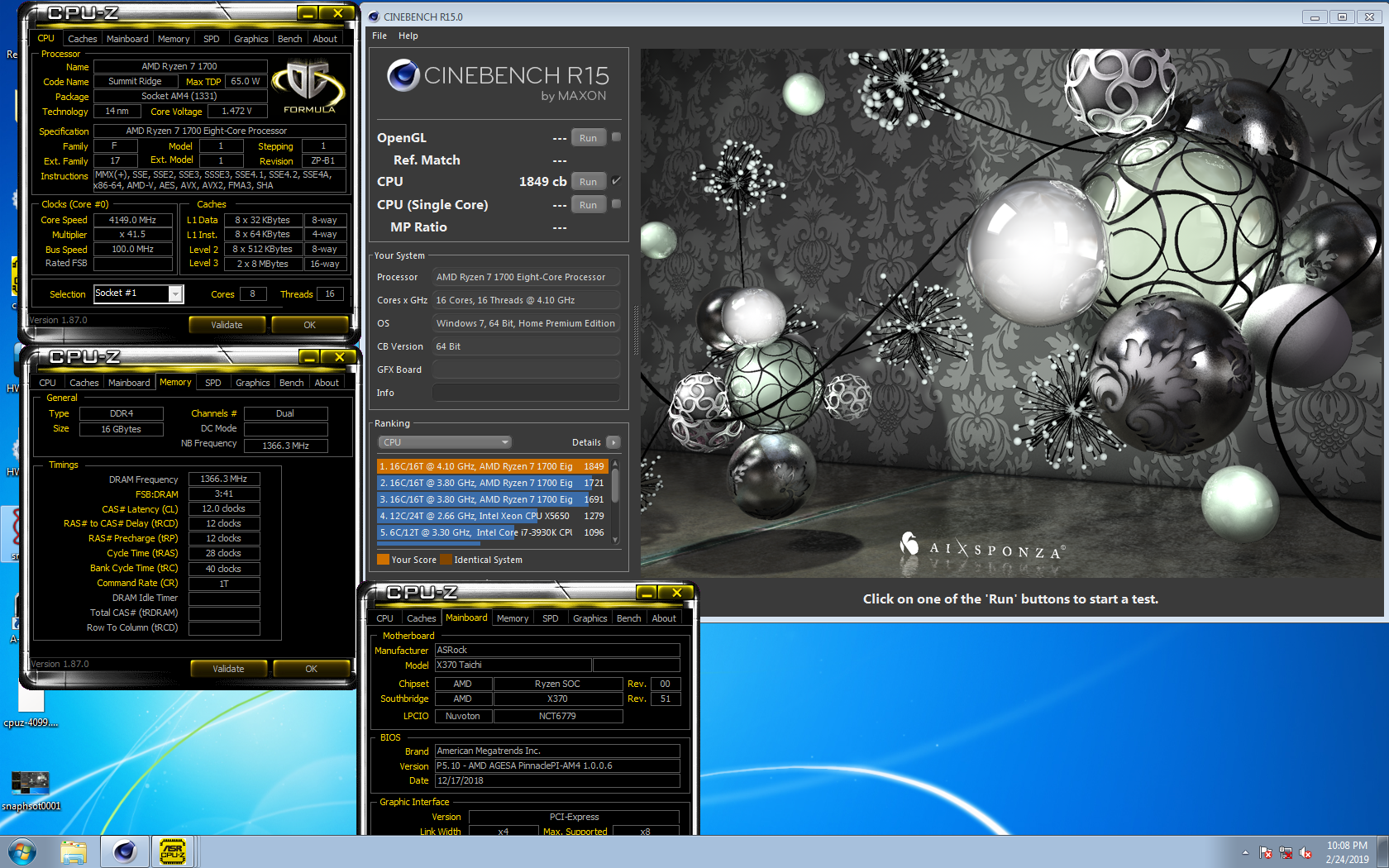This screenshot has height=868, width=1389.
Task: Click the Processor field in Your System
Action: (526, 277)
